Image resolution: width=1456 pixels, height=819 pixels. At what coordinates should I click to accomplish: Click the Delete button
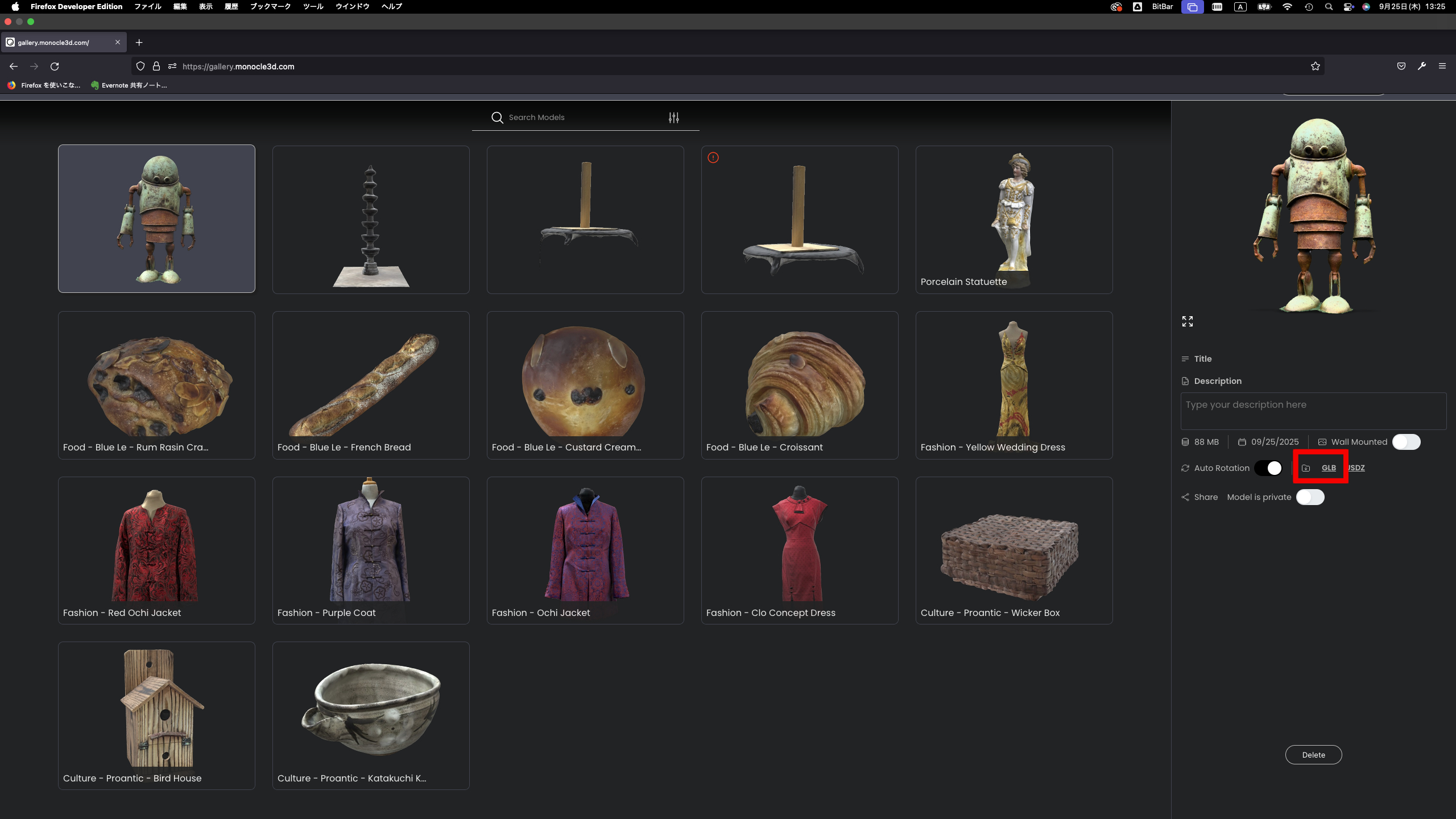click(x=1313, y=755)
